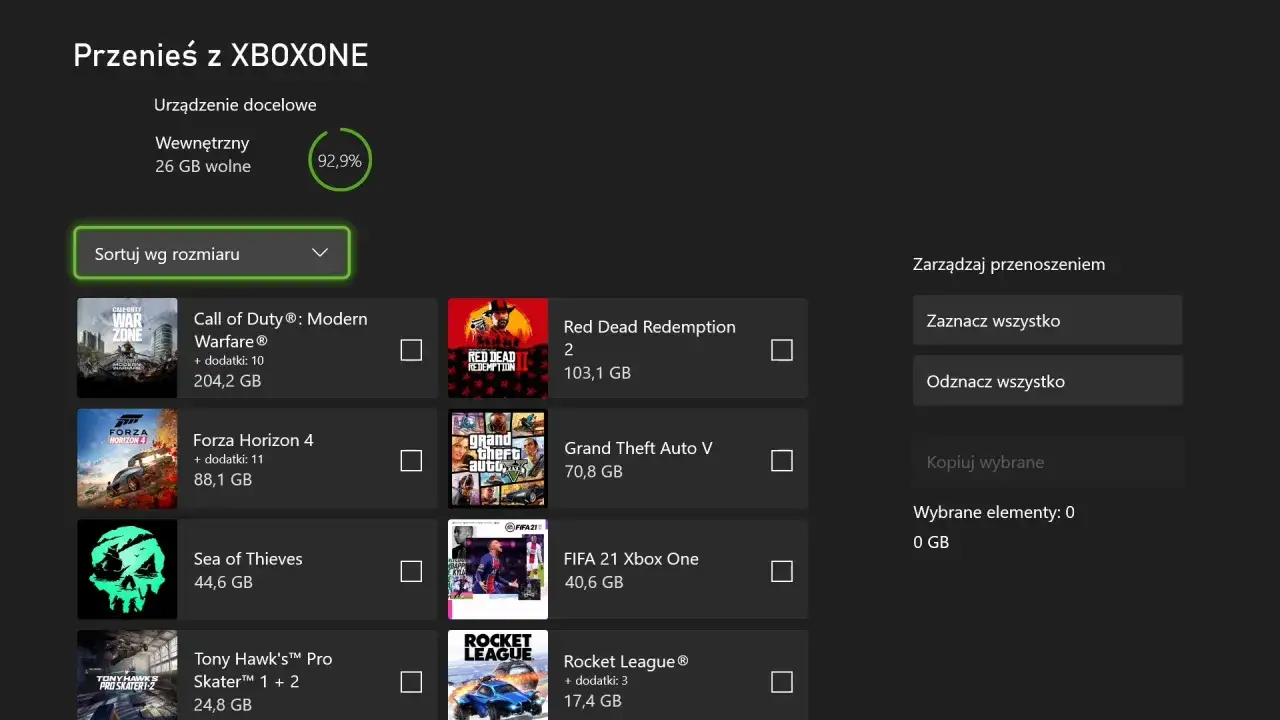
Task: Click the Sea of Thieves title
Action: pos(248,559)
